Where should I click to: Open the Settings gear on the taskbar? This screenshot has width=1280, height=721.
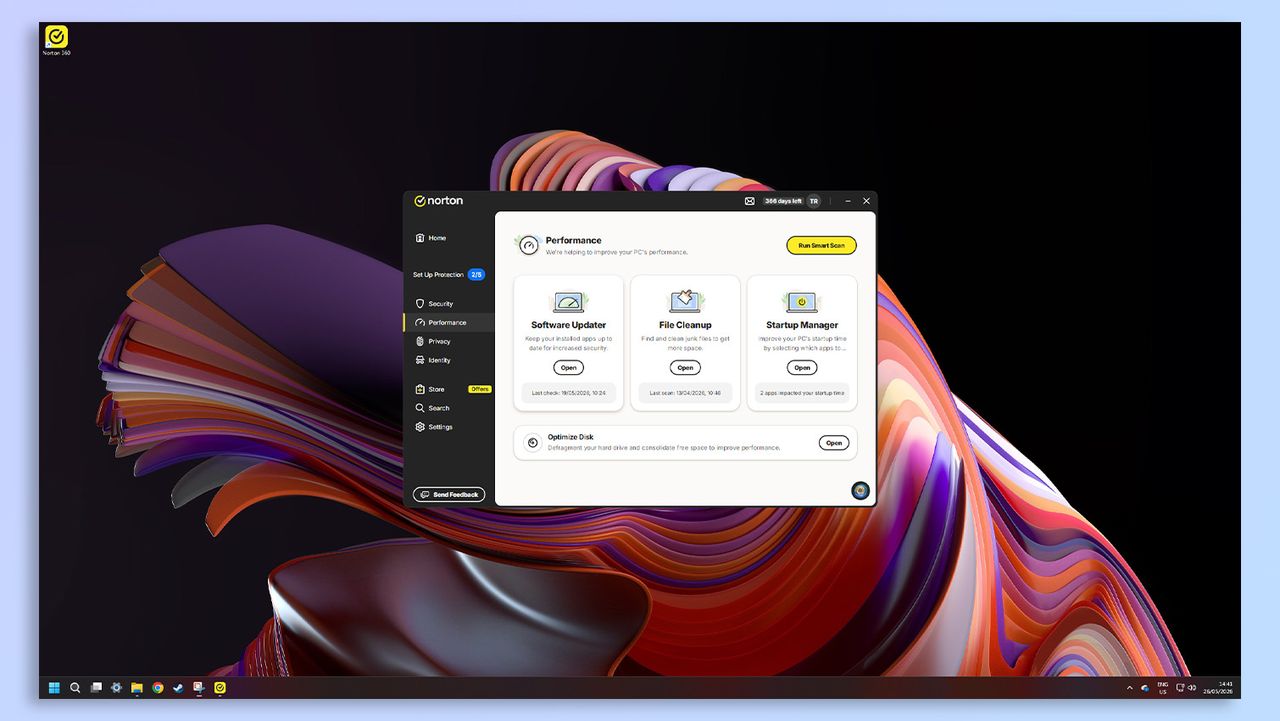[117, 687]
